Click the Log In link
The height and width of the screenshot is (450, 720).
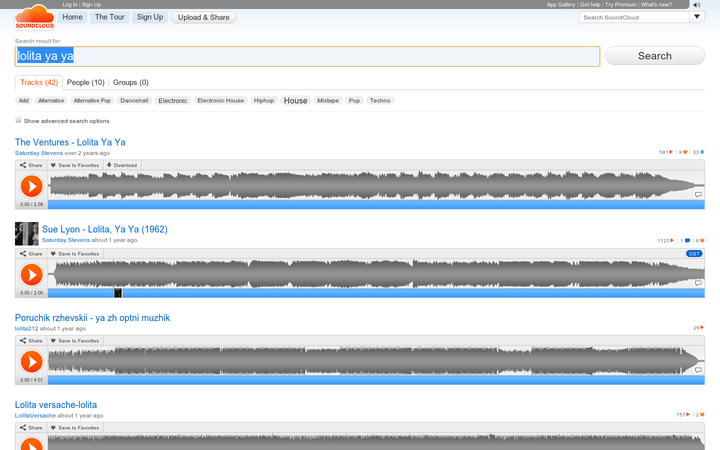pyautogui.click(x=70, y=5)
